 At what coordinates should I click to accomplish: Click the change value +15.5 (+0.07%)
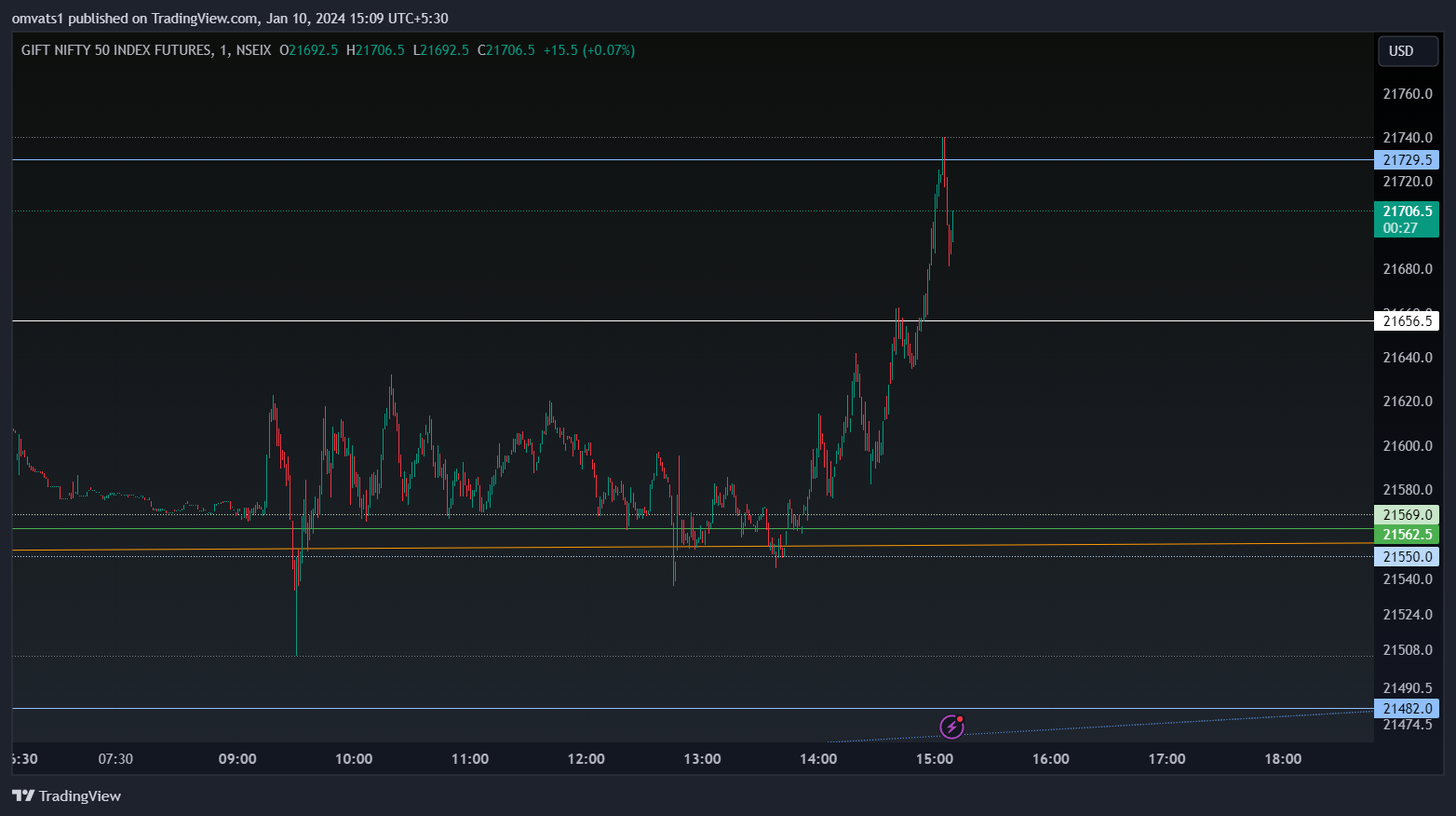[589, 50]
